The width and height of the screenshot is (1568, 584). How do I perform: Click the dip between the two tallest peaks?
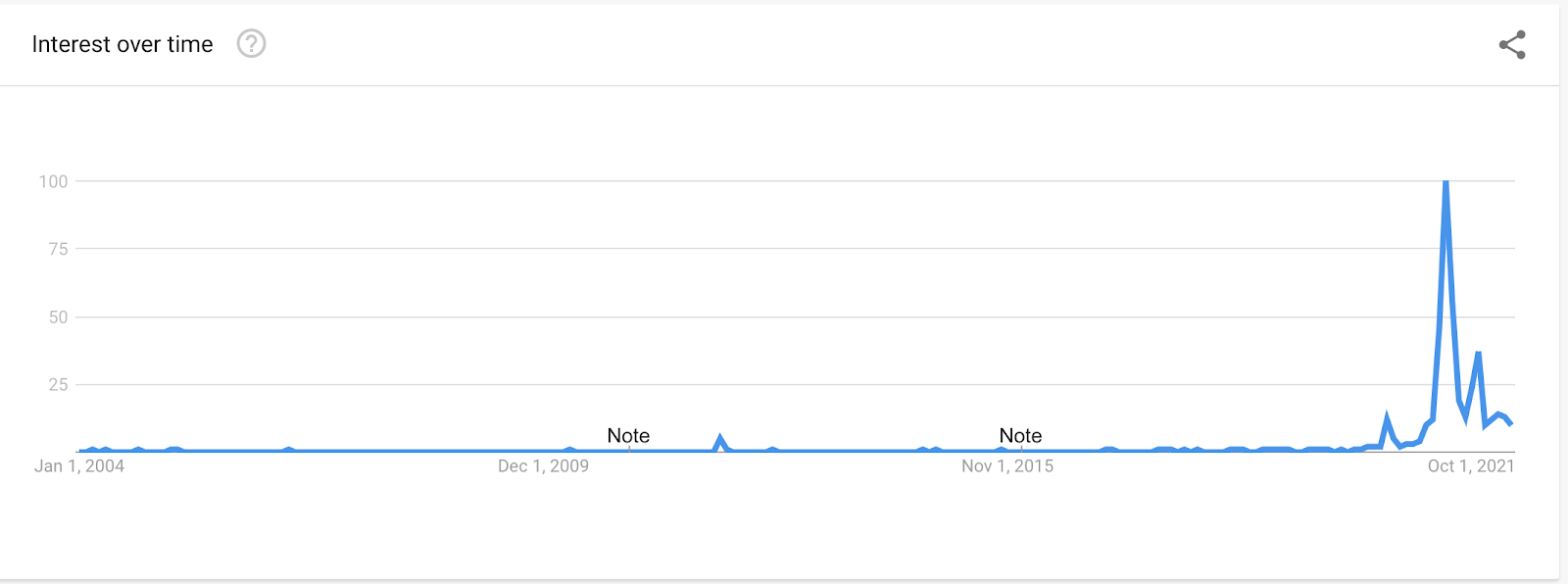coord(1466,416)
